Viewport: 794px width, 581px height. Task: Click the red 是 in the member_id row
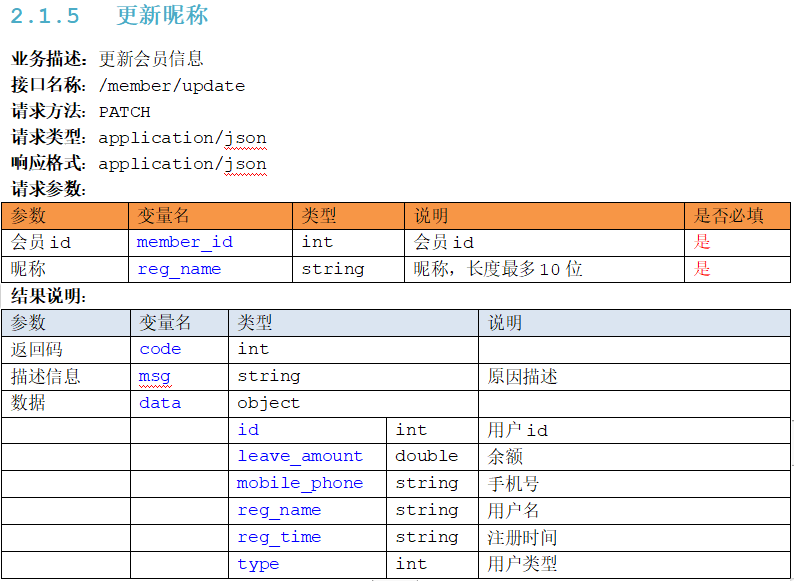(702, 242)
